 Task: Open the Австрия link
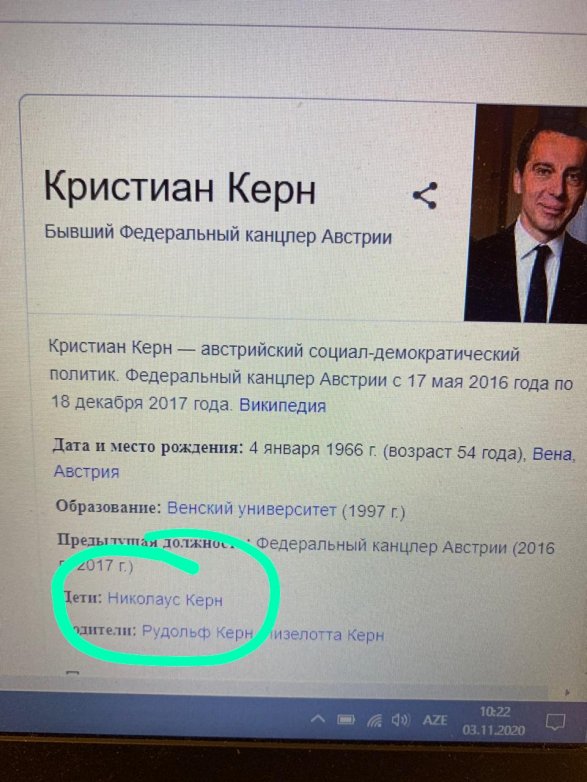(86, 471)
